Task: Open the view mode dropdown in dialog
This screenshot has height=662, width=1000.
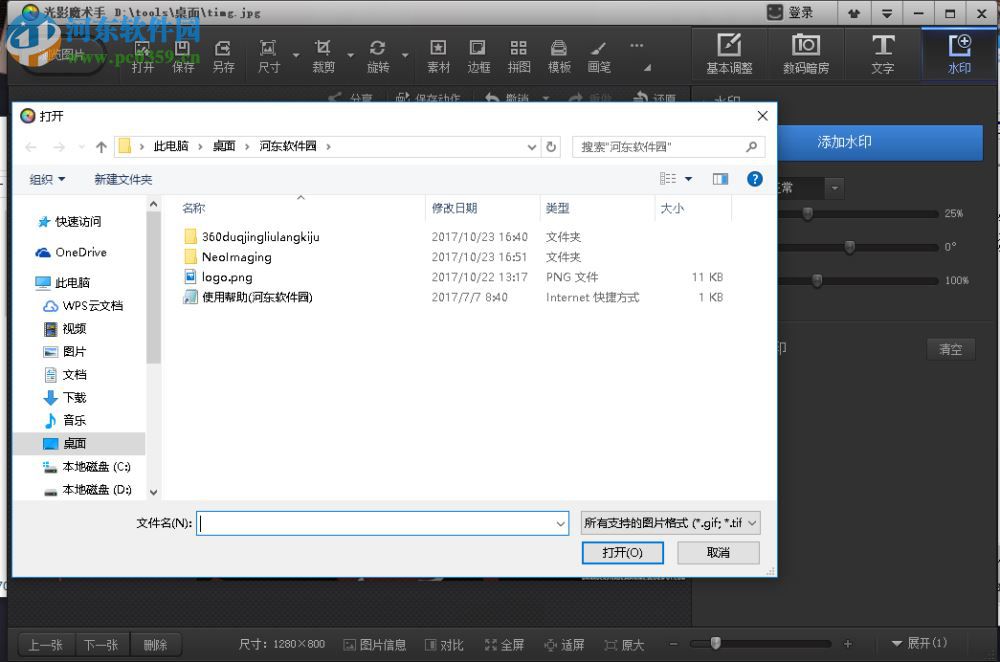Action: coord(675,179)
